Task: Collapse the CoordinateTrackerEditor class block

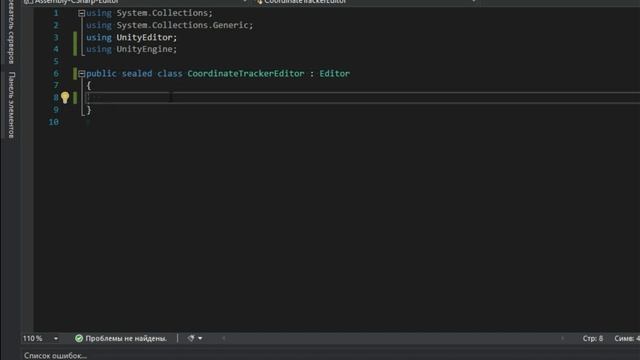Action: [x=81, y=73]
